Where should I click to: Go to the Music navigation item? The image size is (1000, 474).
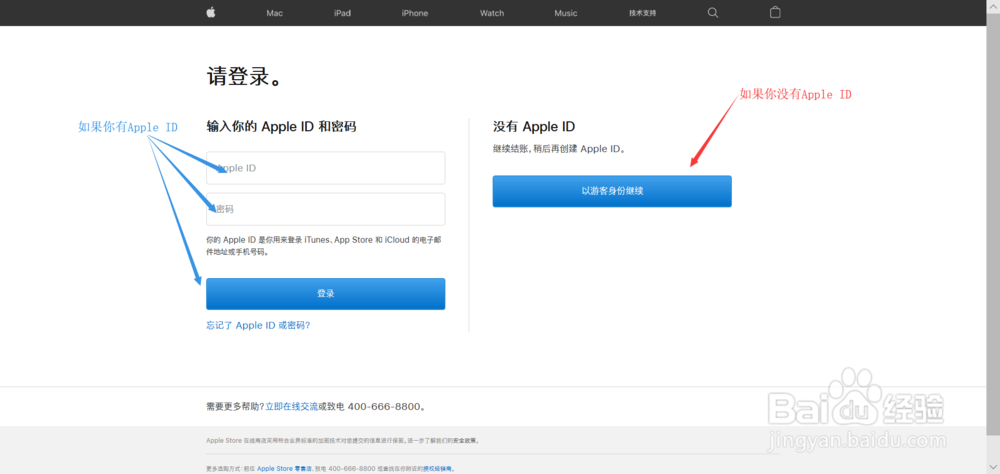tap(566, 13)
